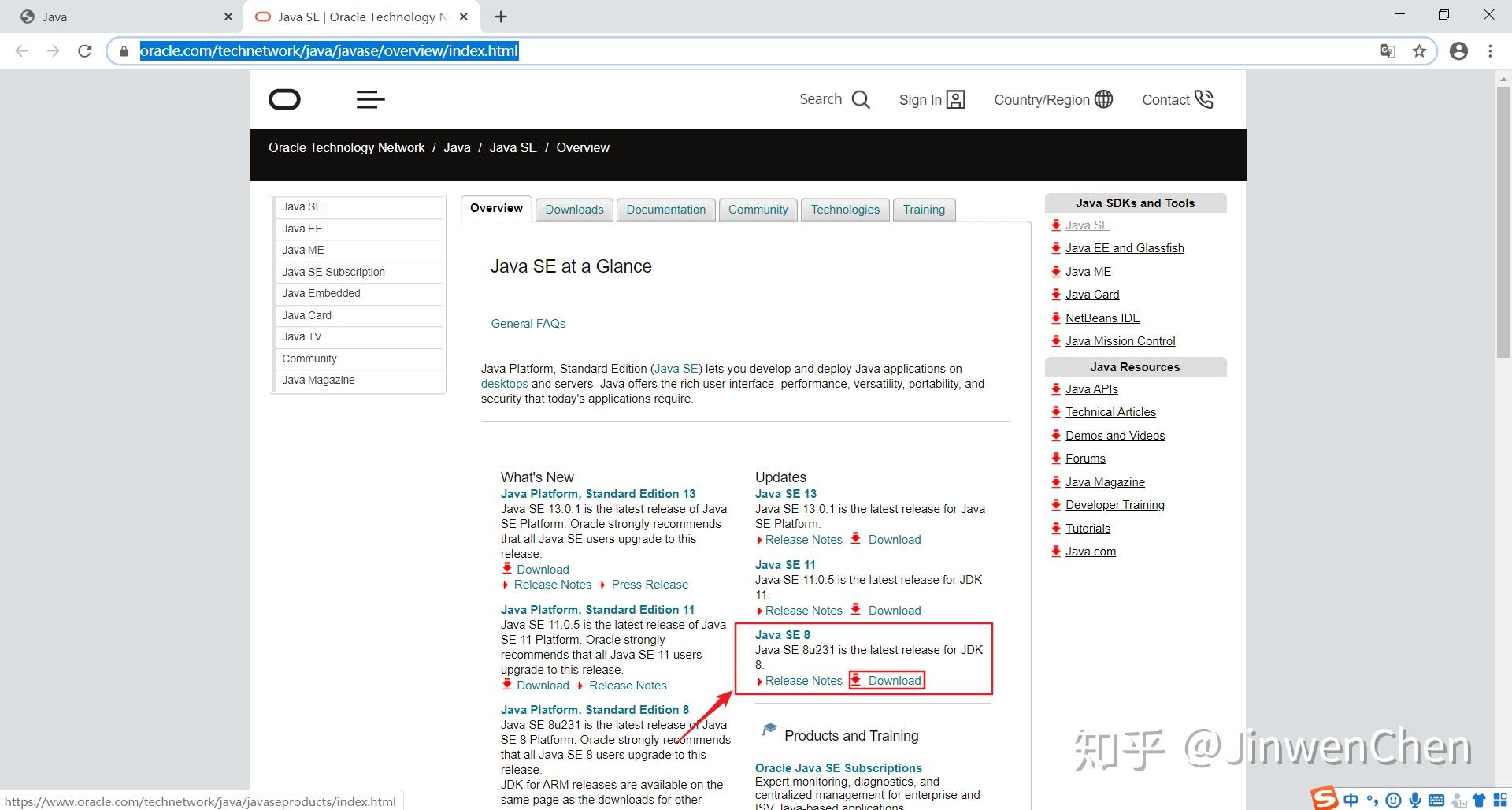Click the Java SE 8 Download link
Screen dimensions: 1512x810
click(x=895, y=681)
